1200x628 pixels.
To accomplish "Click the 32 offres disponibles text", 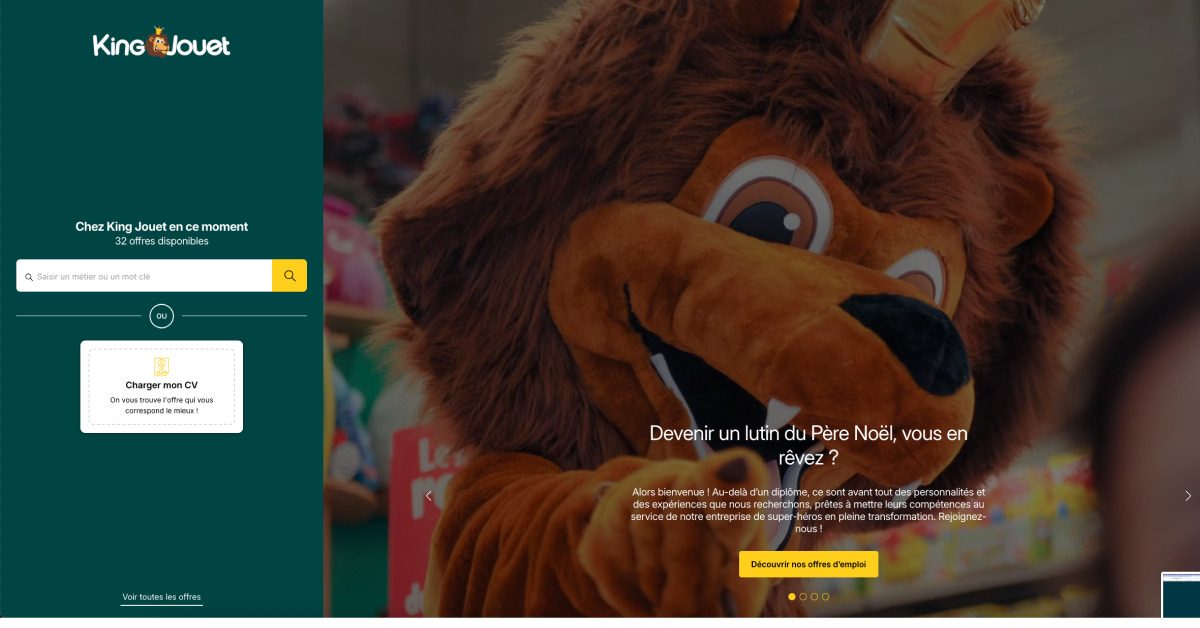I will point(161,242).
